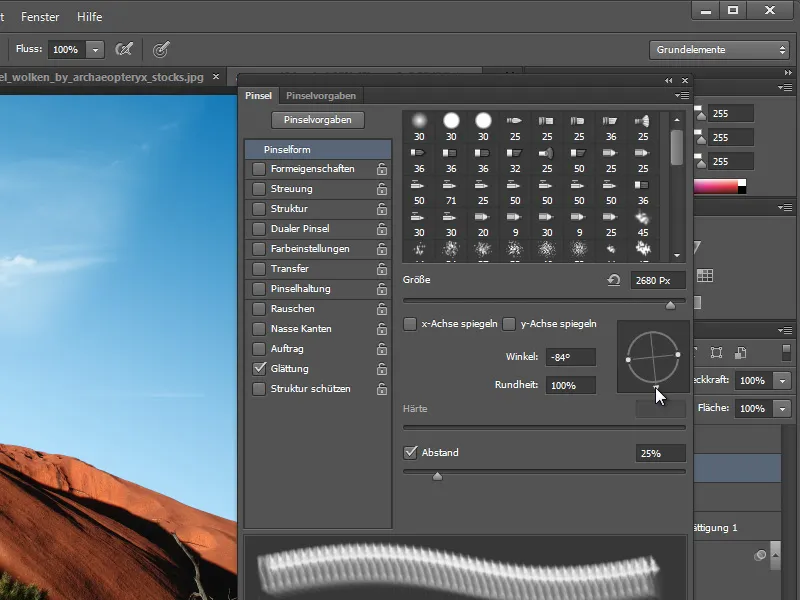Toggle lock icon for Pinselhaltung
This screenshot has width=800, height=600.
click(x=382, y=289)
